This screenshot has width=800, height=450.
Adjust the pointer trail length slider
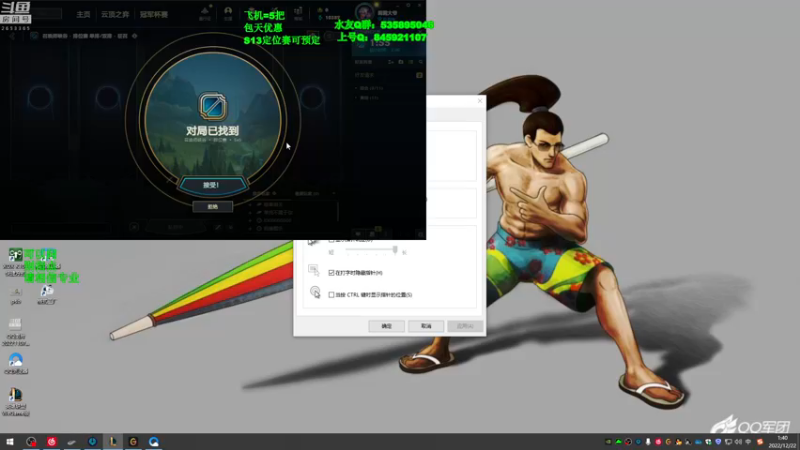pos(395,249)
